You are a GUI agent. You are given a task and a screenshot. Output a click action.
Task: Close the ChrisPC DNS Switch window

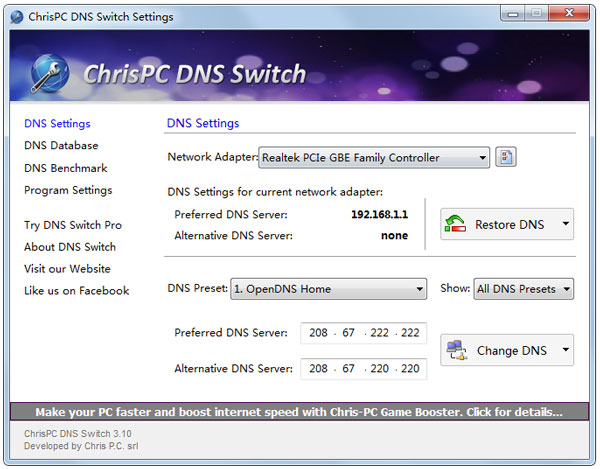click(569, 13)
